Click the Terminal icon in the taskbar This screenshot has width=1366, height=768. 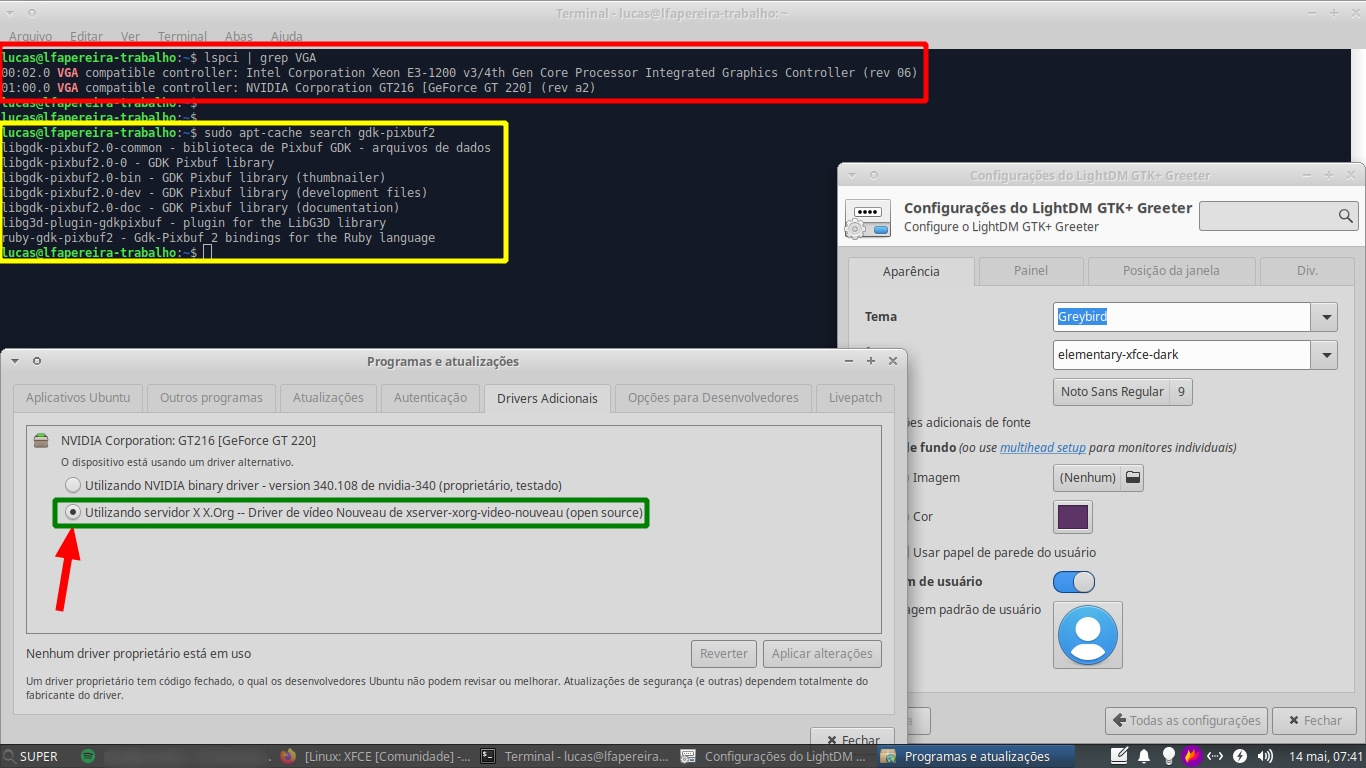pos(488,757)
